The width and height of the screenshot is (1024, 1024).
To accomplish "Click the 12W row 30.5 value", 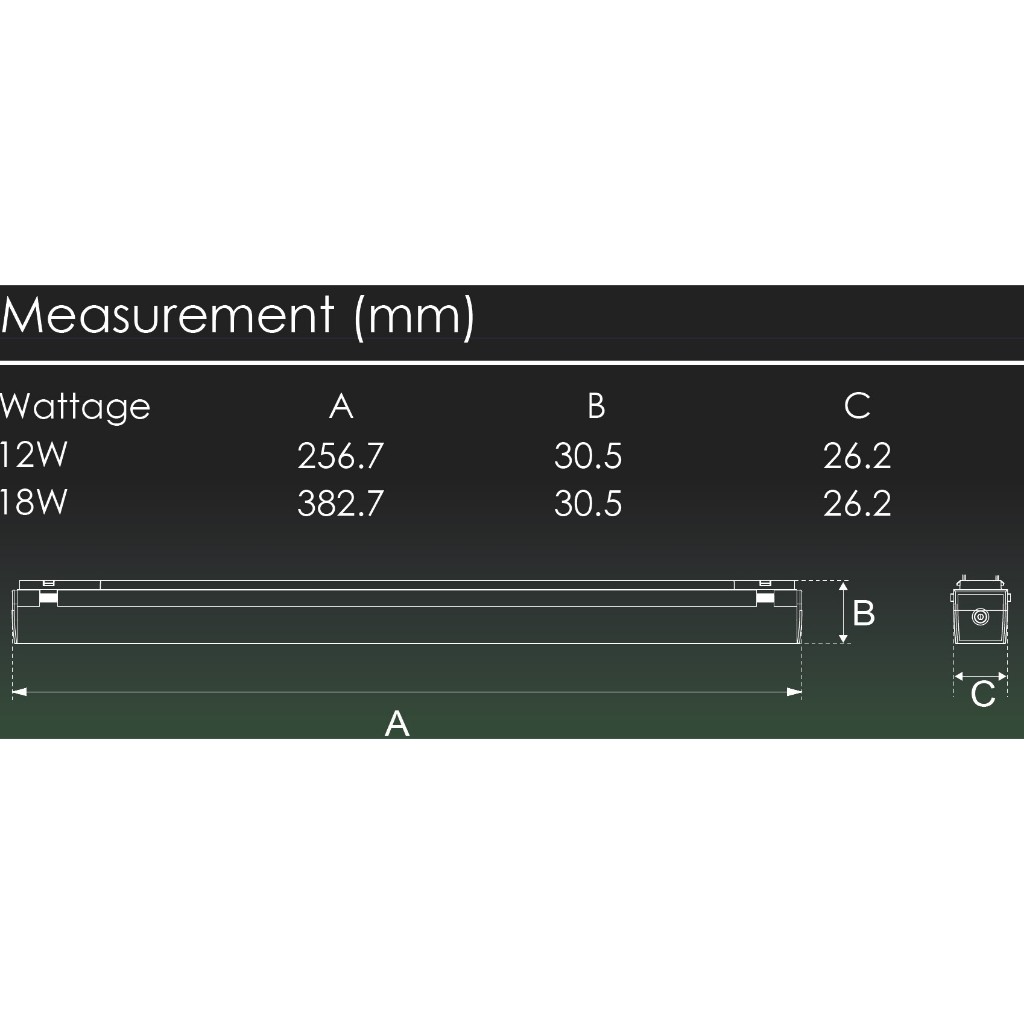I will pyautogui.click(x=588, y=456).
